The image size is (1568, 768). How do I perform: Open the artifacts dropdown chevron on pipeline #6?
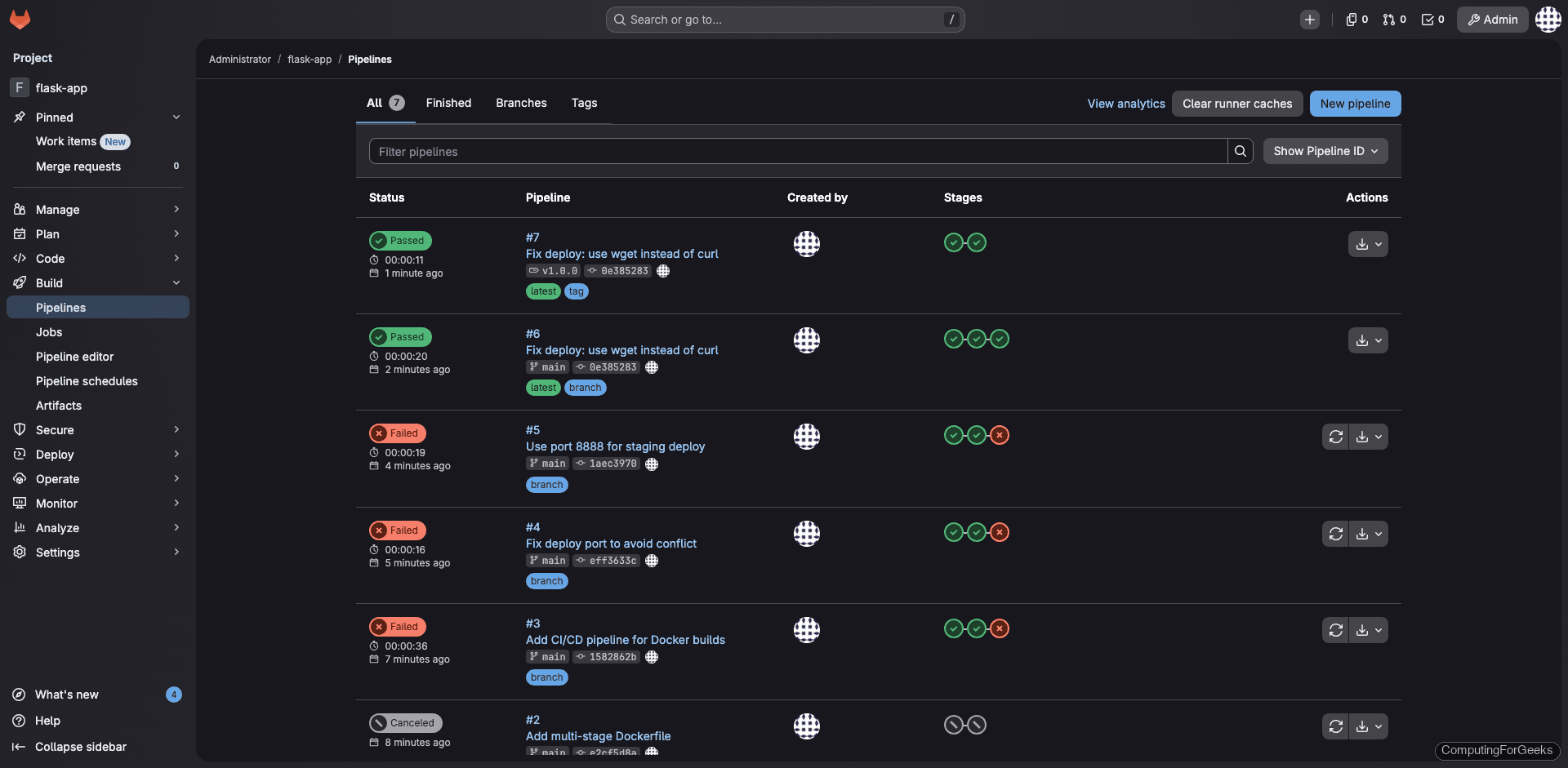click(1379, 340)
